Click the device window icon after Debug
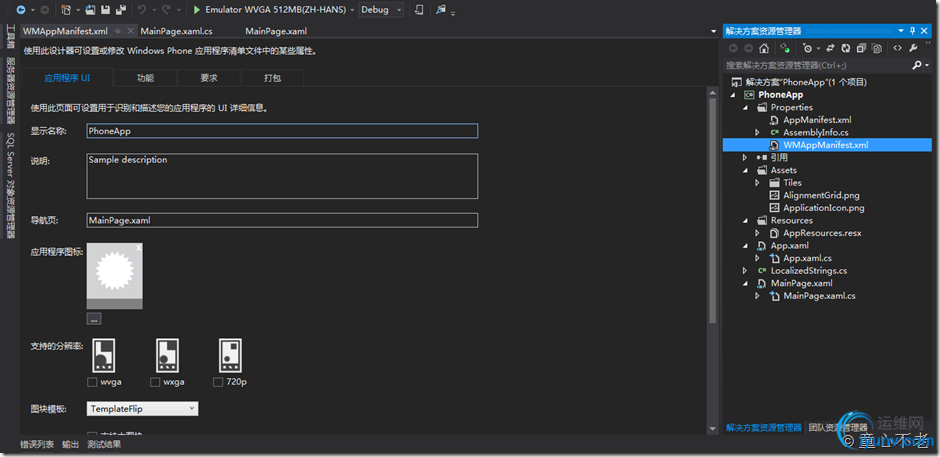Image resolution: width=940 pixels, height=457 pixels. [x=418, y=10]
